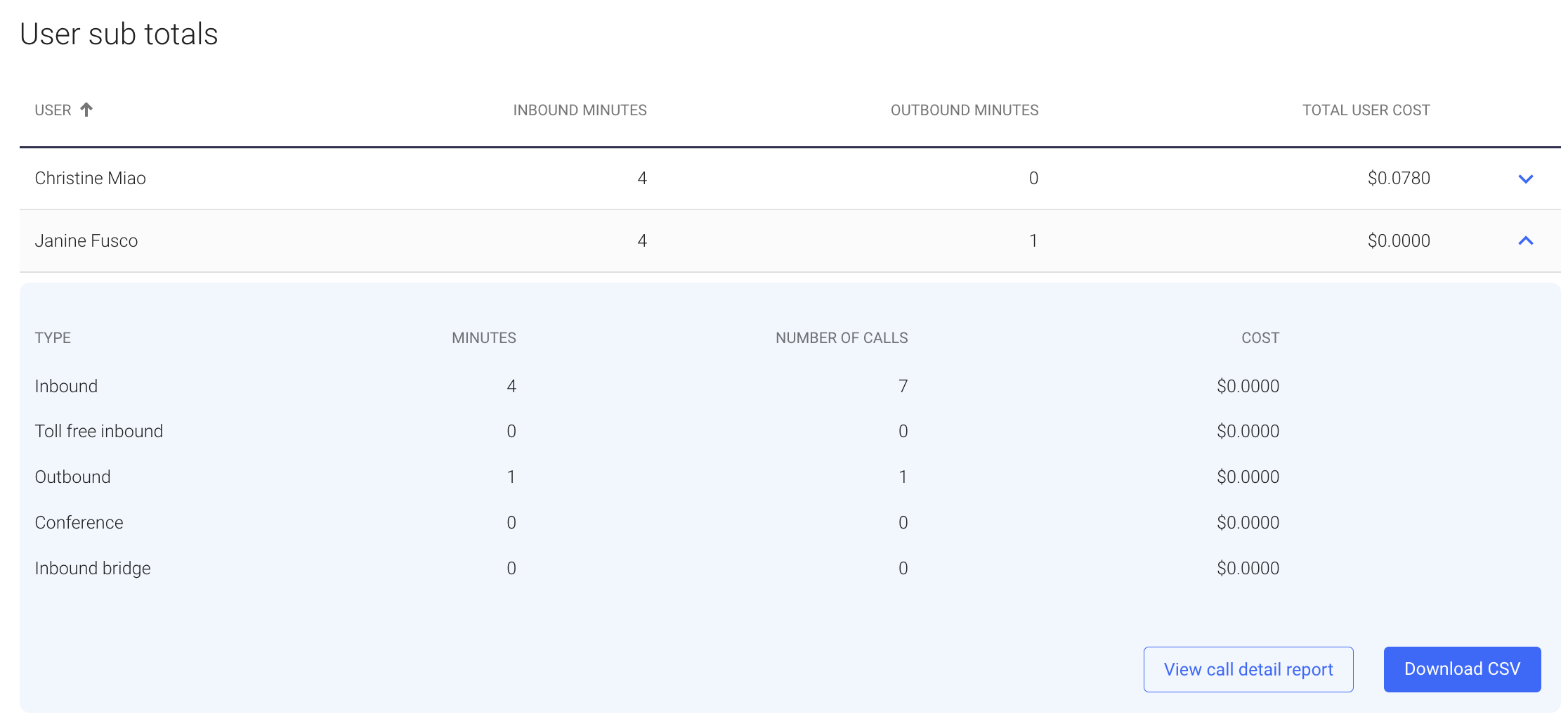Collapse Janine Fusco's expanded details
This screenshot has width=1568, height=724.
click(x=1526, y=240)
